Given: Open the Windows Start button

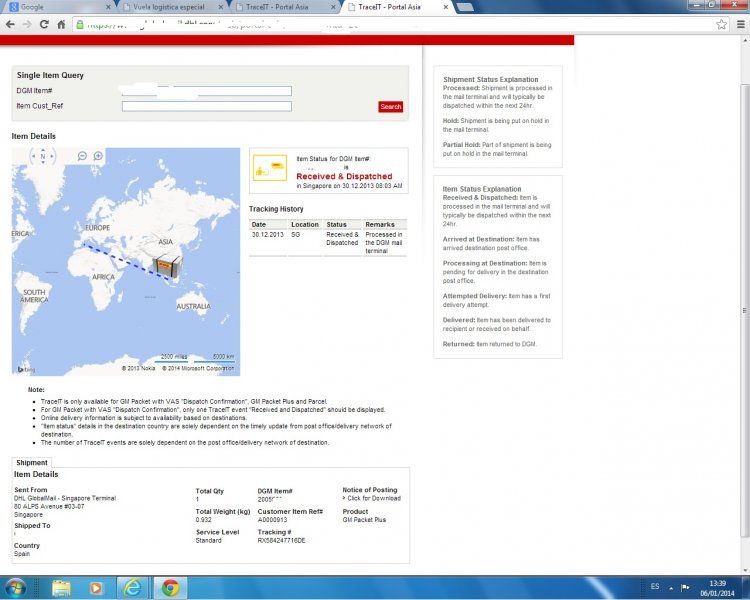Looking at the screenshot, I should point(15,588).
